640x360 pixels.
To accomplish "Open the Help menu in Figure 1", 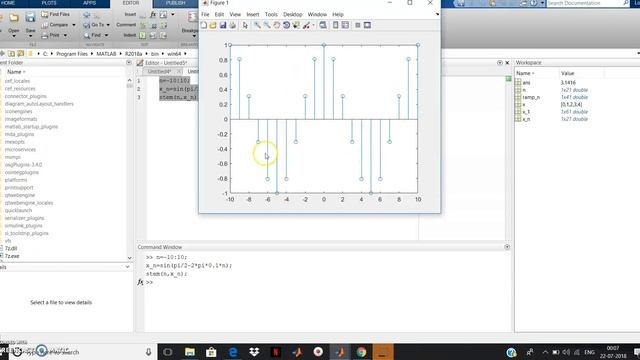I will pyautogui.click(x=338, y=14).
